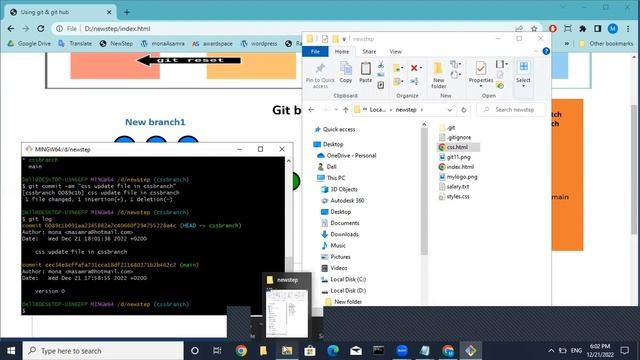Viewport: 640px width, 360px height.
Task: Bookmark this page with the star icon
Action: [534, 29]
